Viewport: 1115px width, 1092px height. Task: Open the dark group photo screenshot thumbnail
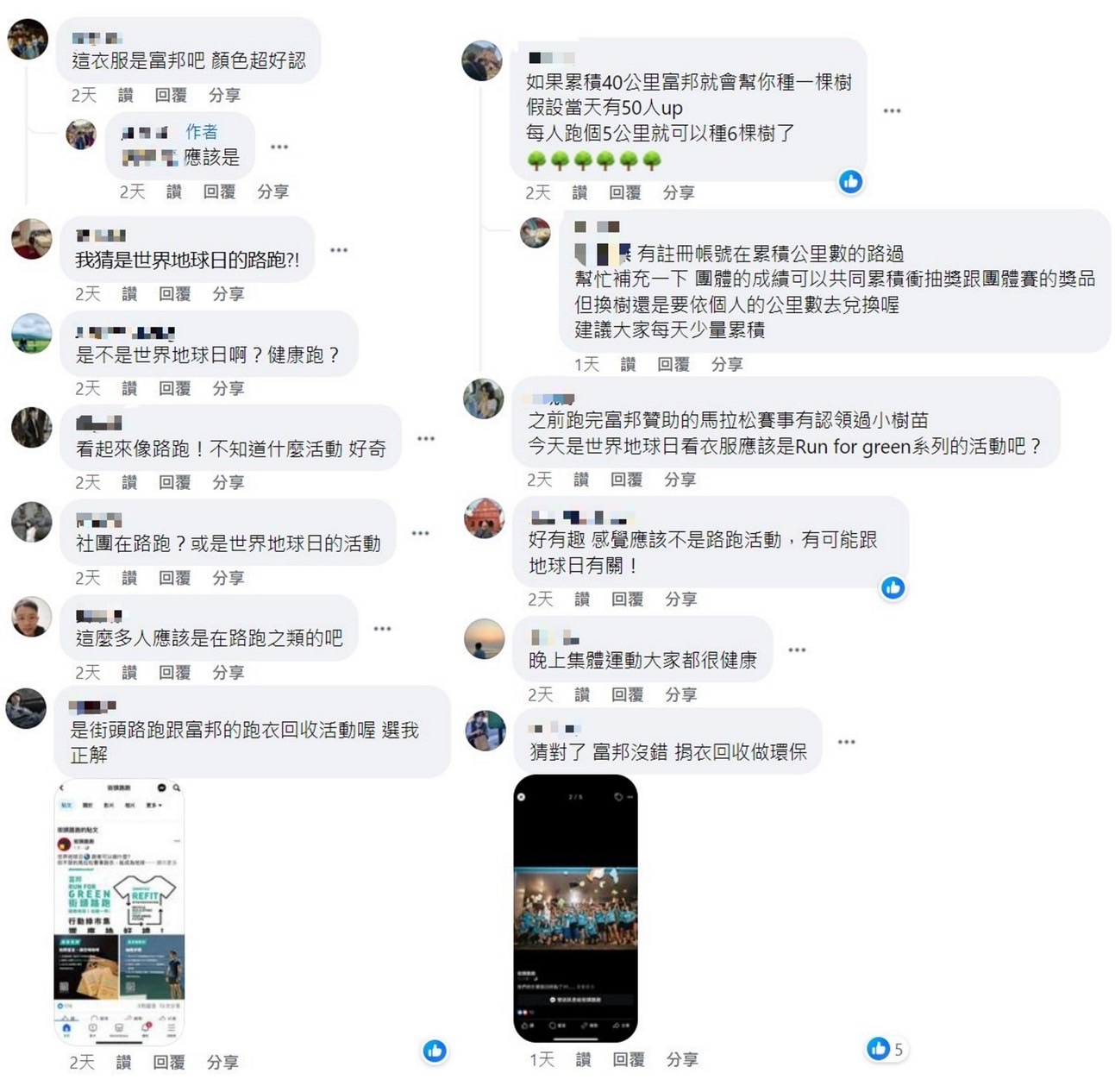575,908
